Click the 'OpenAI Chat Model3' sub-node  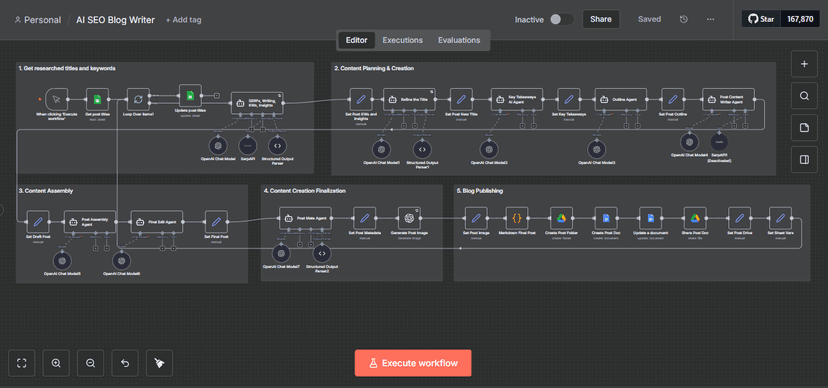(596, 149)
